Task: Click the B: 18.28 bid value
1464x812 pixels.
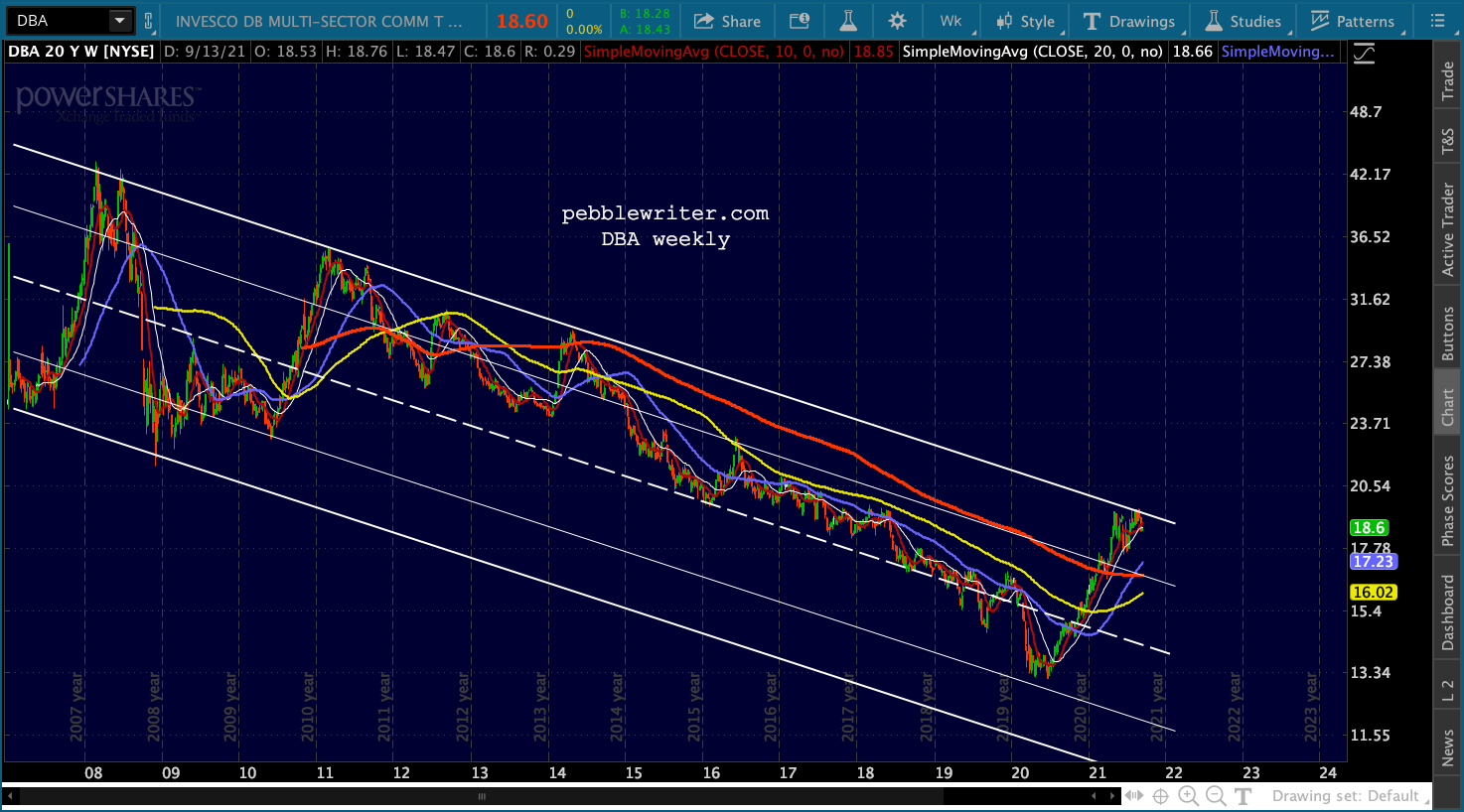Action: (644, 14)
